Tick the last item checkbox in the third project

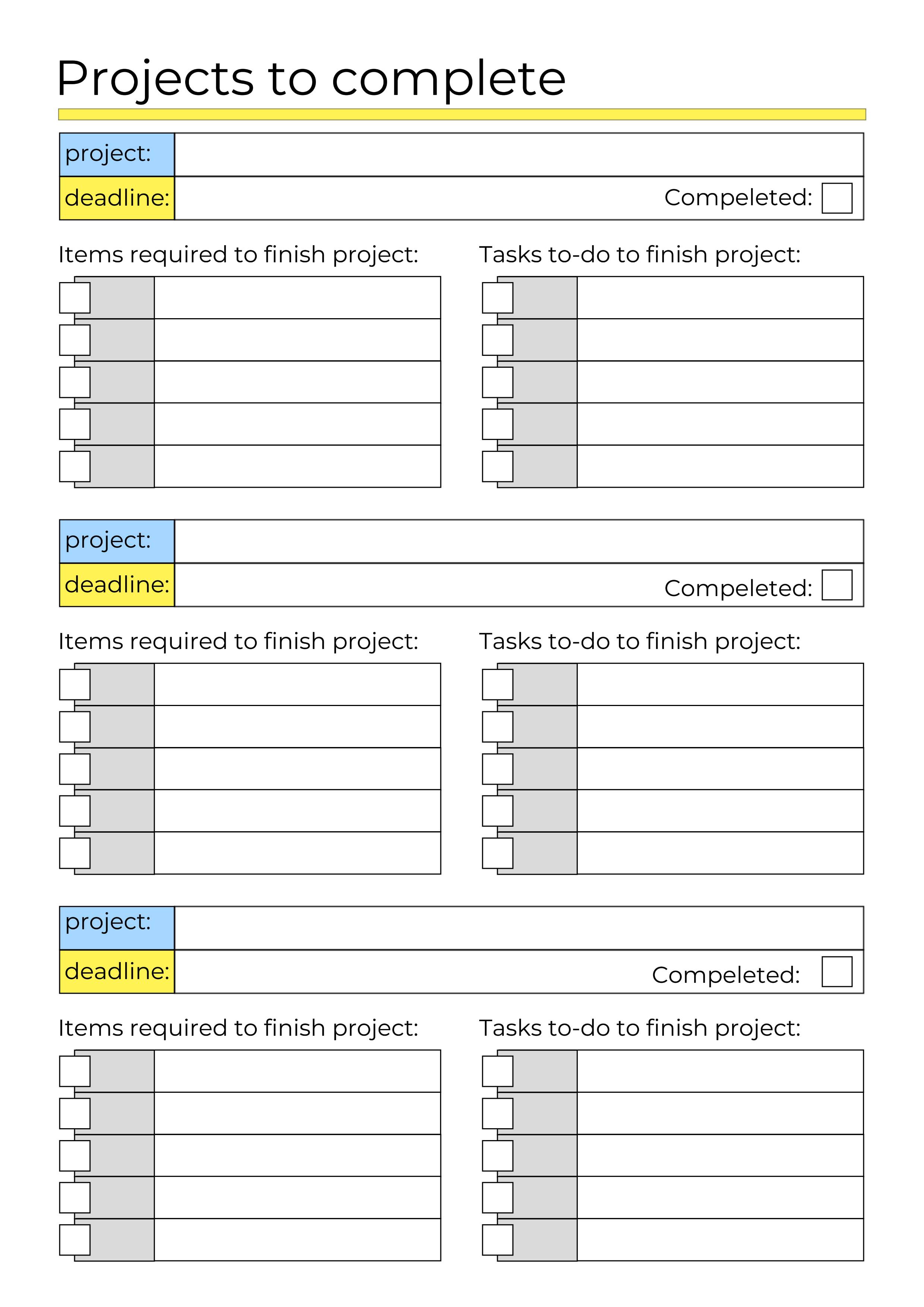[75, 1240]
